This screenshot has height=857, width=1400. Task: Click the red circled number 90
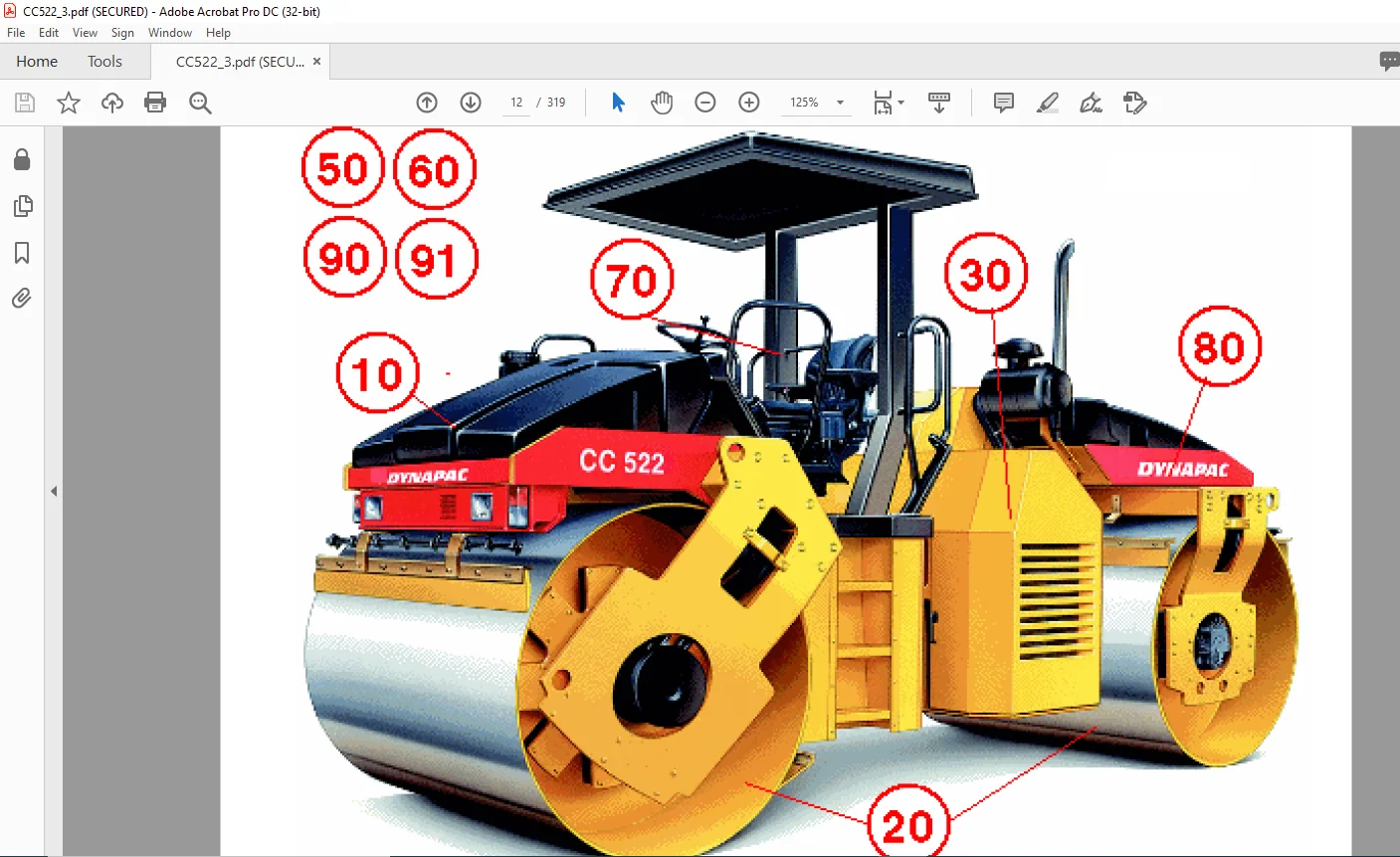pos(344,258)
